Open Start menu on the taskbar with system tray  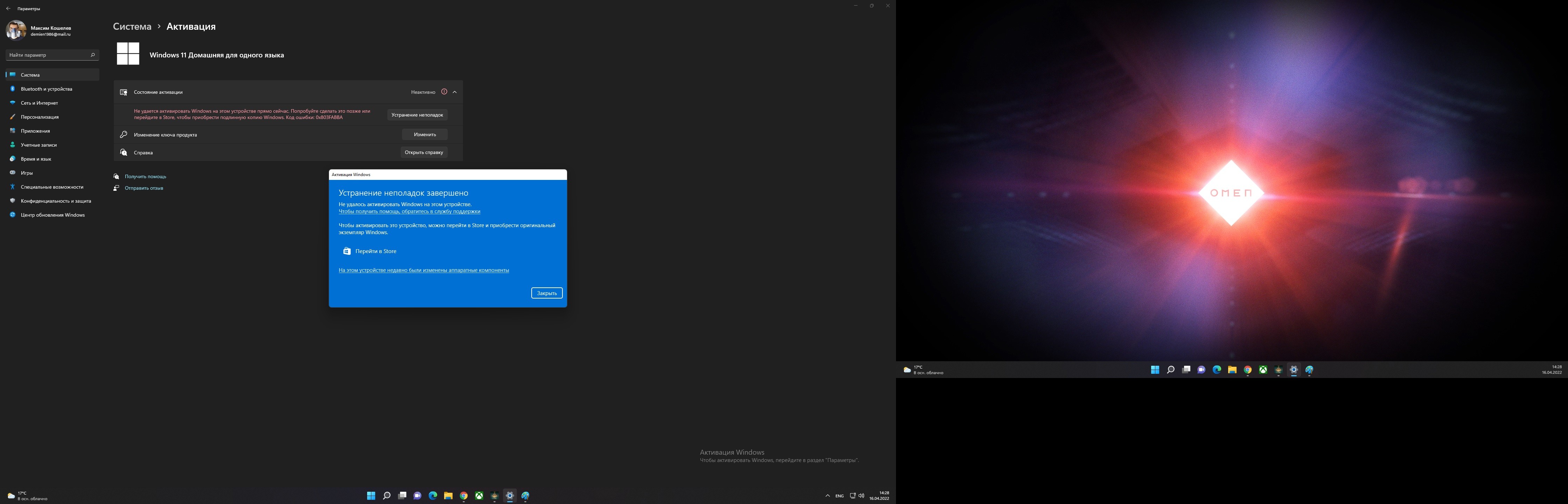click(x=371, y=496)
